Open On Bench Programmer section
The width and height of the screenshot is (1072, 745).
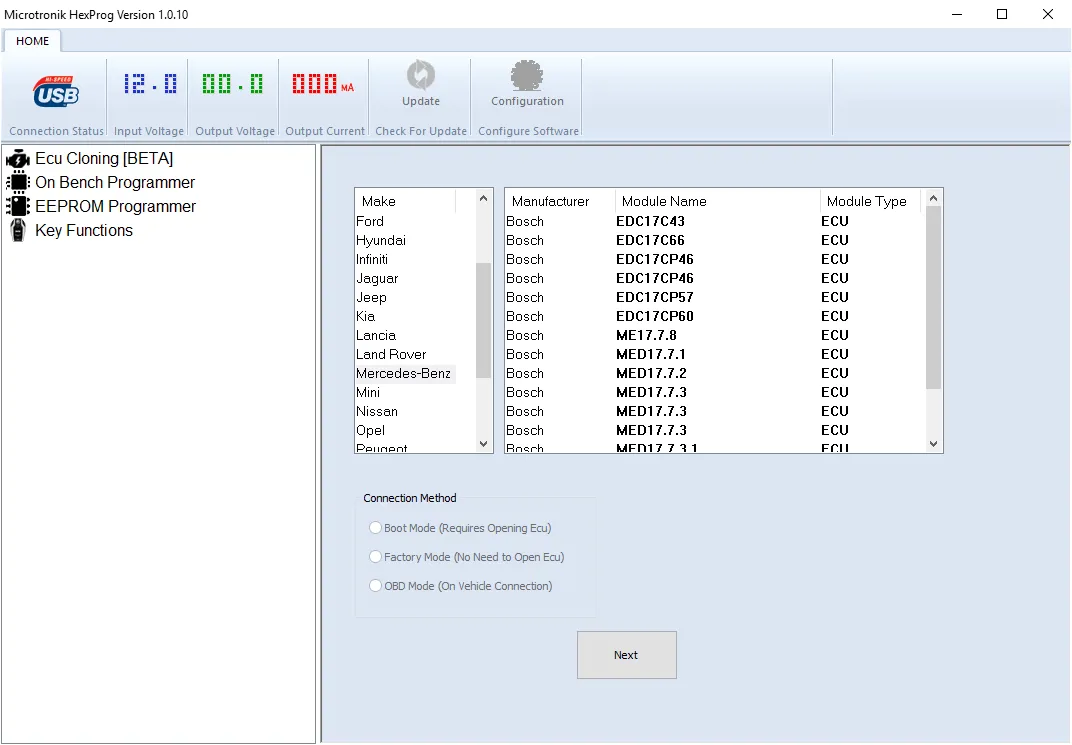coord(115,182)
